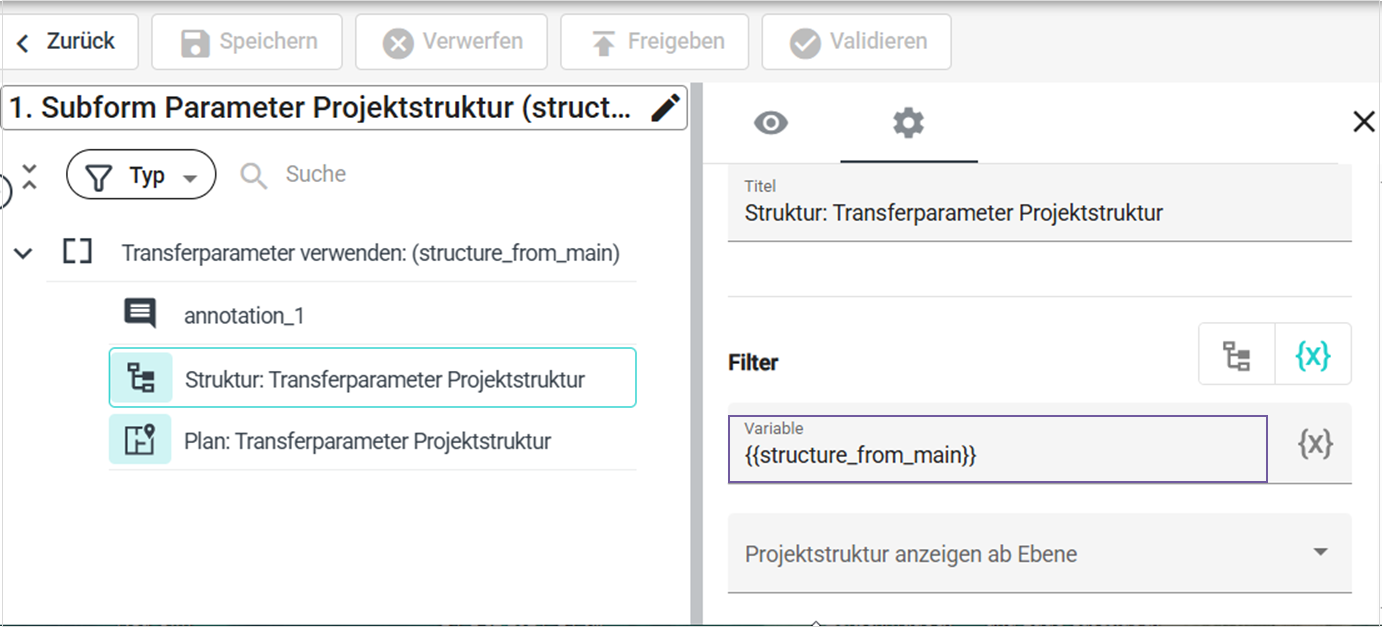1382x627 pixels.
Task: Open the eye preview tab
Action: [x=771, y=123]
